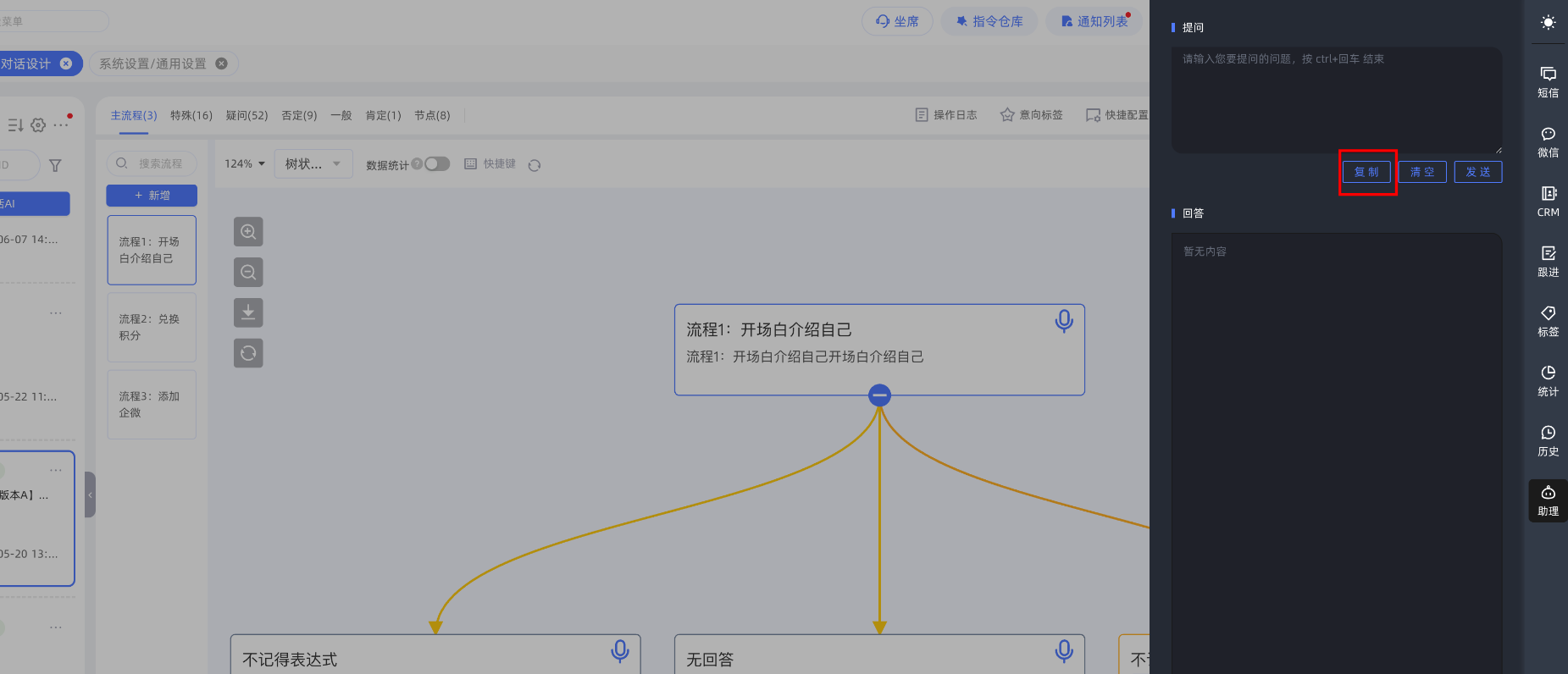
Task: Open the 短信 (SMS) sidebar panel
Action: [x=1548, y=82]
